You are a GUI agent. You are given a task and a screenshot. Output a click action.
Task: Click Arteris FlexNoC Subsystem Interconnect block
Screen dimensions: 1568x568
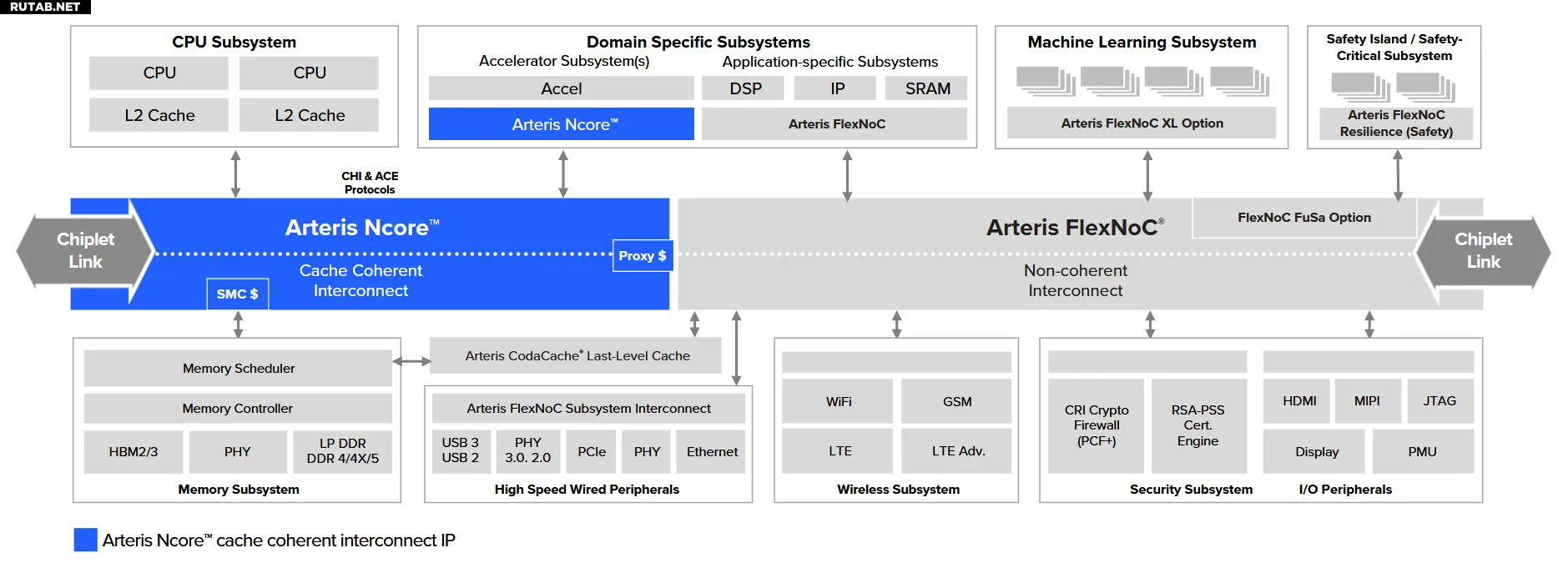(588, 409)
